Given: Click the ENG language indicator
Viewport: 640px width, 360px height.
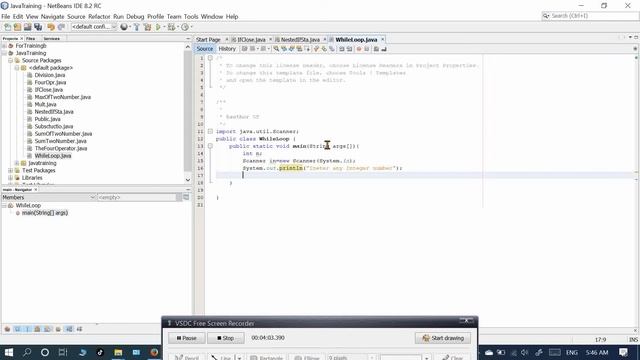Looking at the screenshot, I should click(571, 353).
